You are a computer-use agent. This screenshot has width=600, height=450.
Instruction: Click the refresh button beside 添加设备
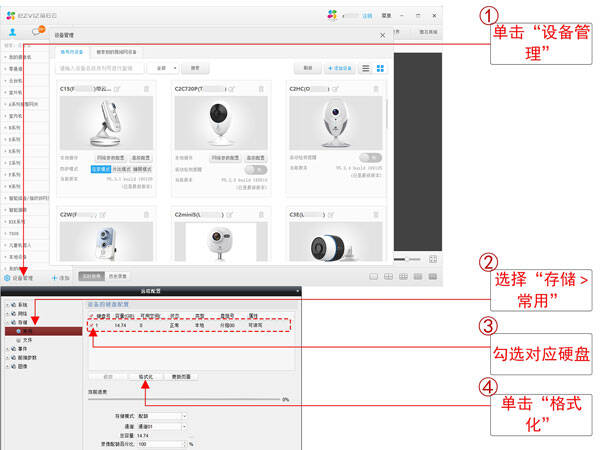click(308, 68)
